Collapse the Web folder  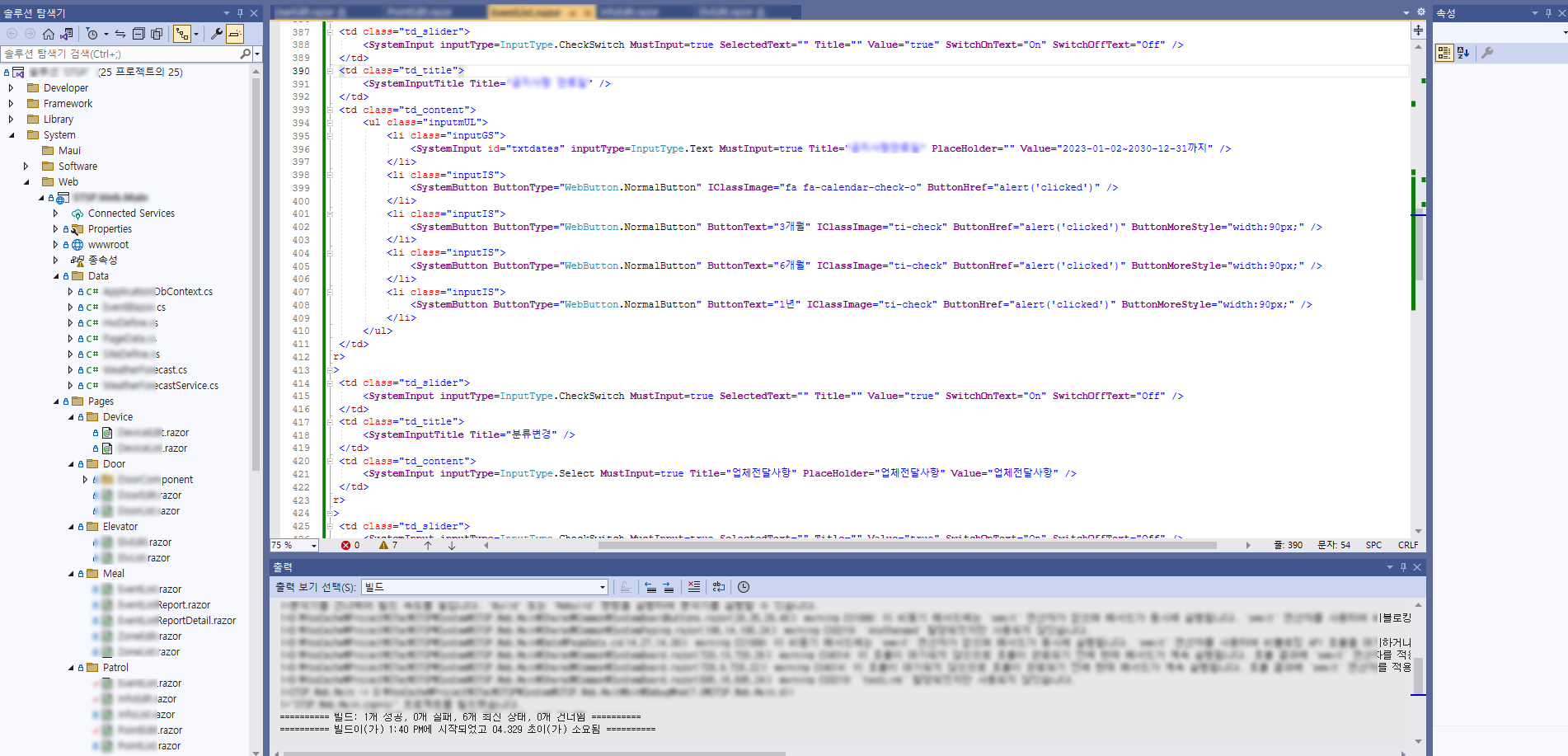(x=26, y=181)
